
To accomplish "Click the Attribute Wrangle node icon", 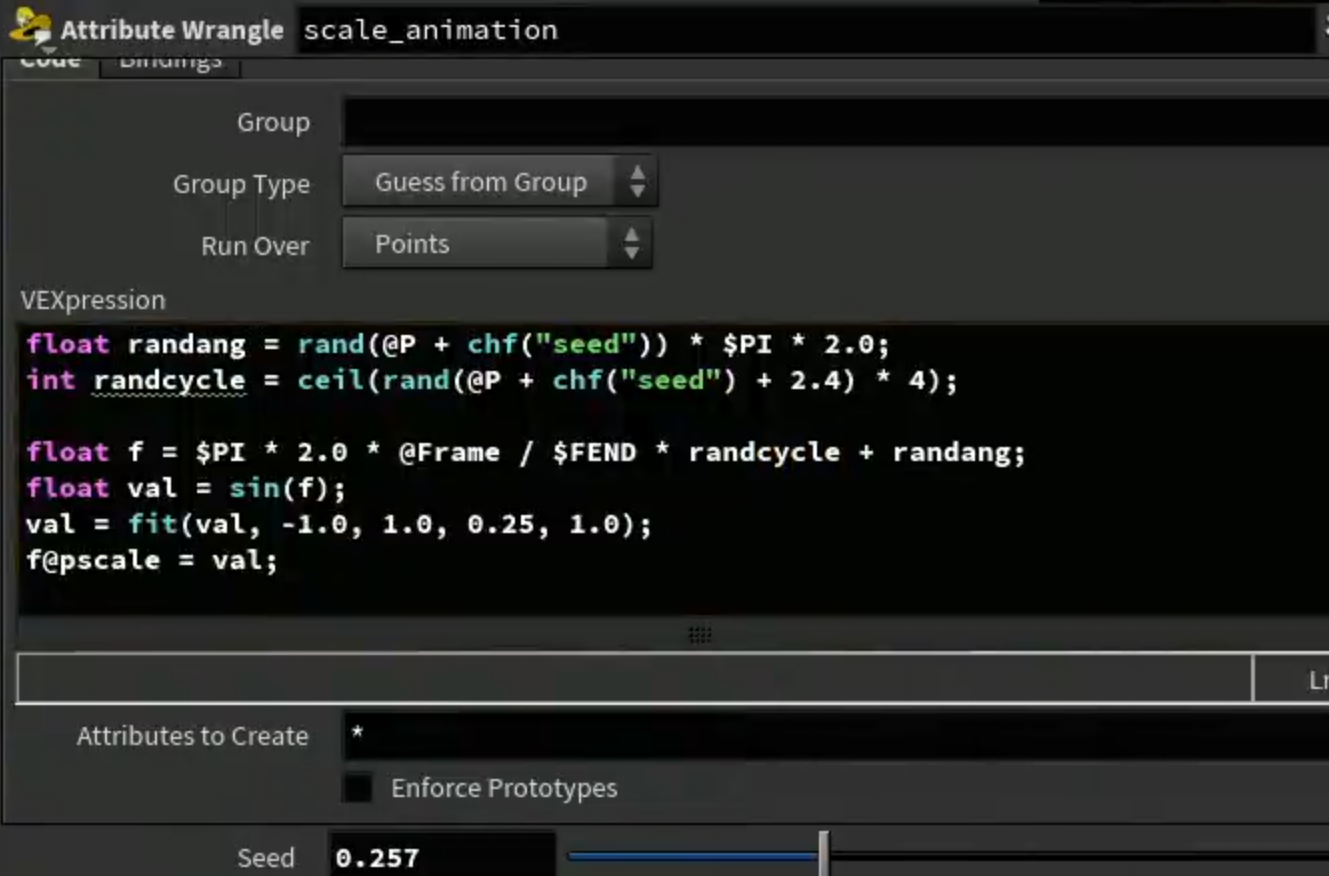I will pos(29,29).
